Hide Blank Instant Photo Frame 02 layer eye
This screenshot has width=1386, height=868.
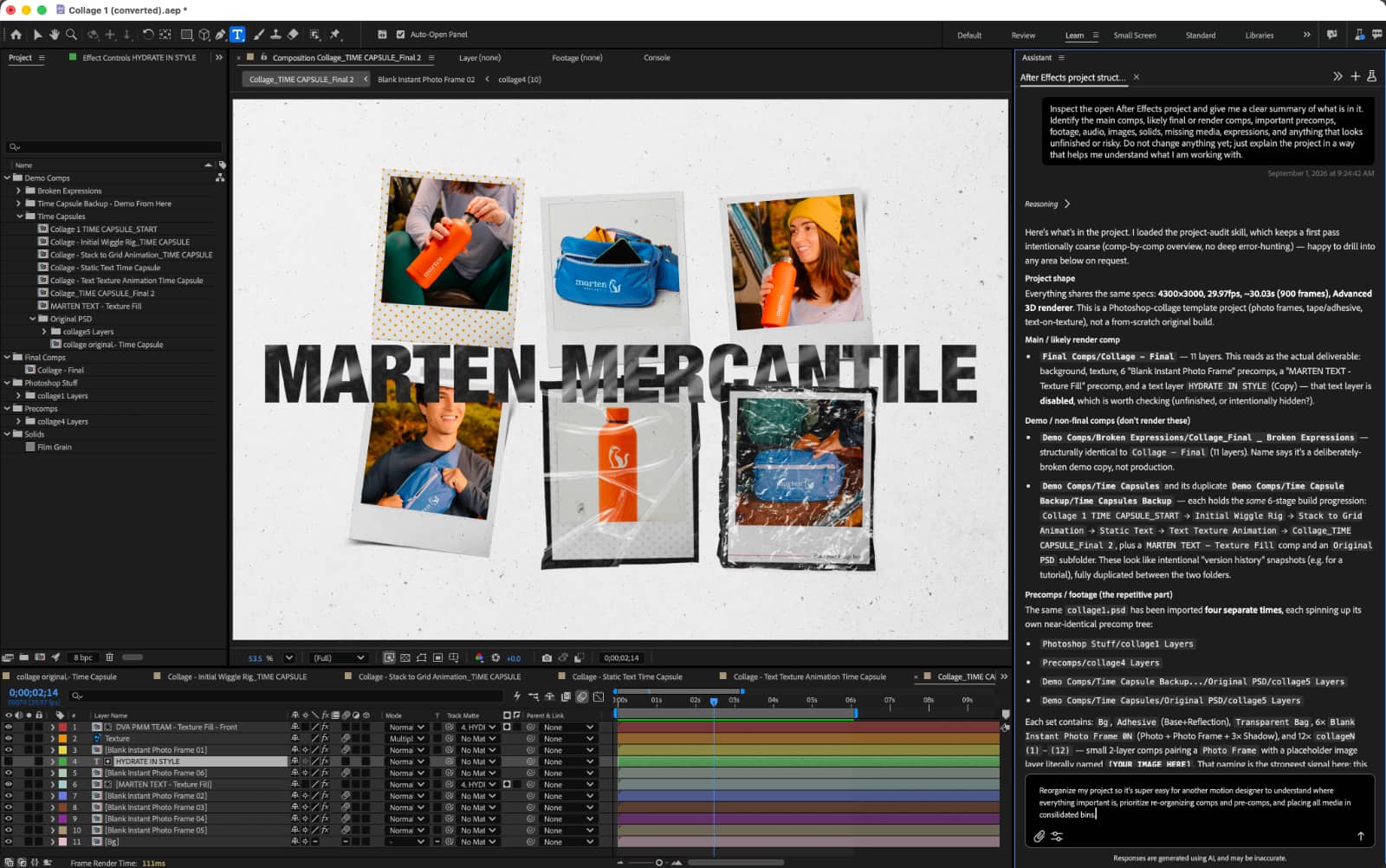[x=9, y=795]
